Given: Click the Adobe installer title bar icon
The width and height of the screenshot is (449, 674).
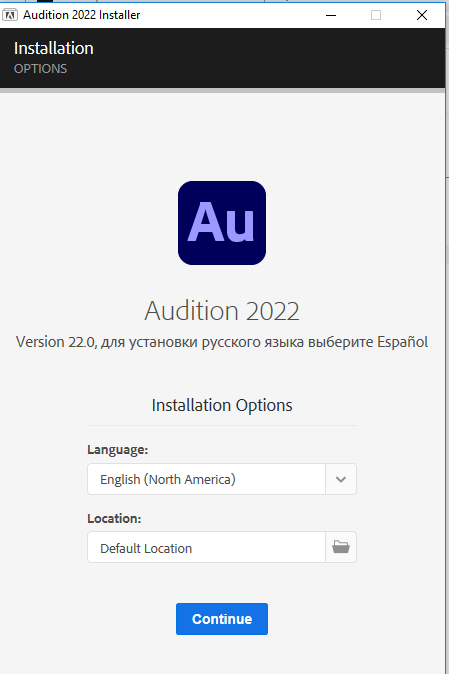Looking at the screenshot, I should [x=10, y=15].
